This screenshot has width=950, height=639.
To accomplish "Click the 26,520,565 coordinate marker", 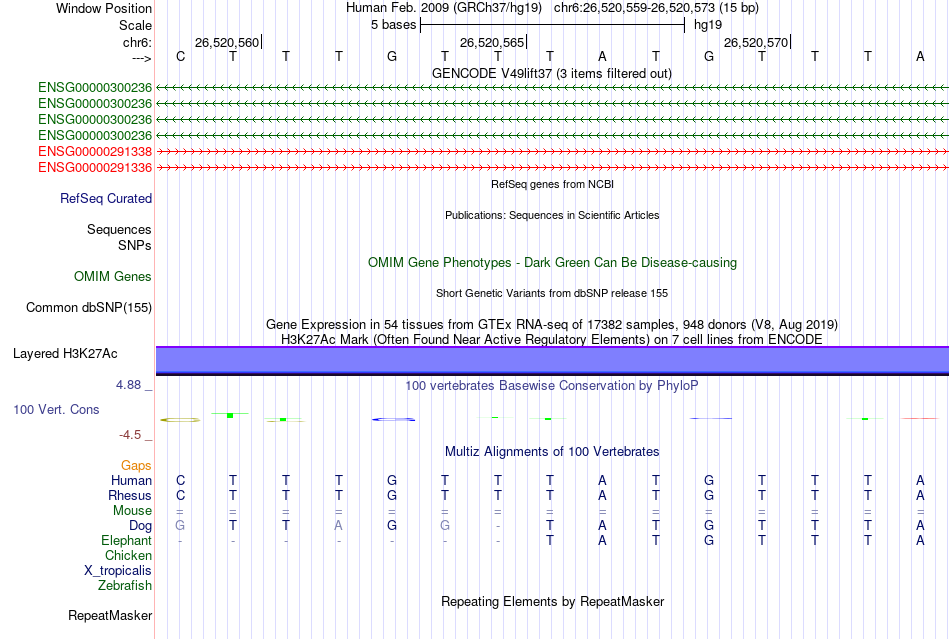I will point(491,42).
